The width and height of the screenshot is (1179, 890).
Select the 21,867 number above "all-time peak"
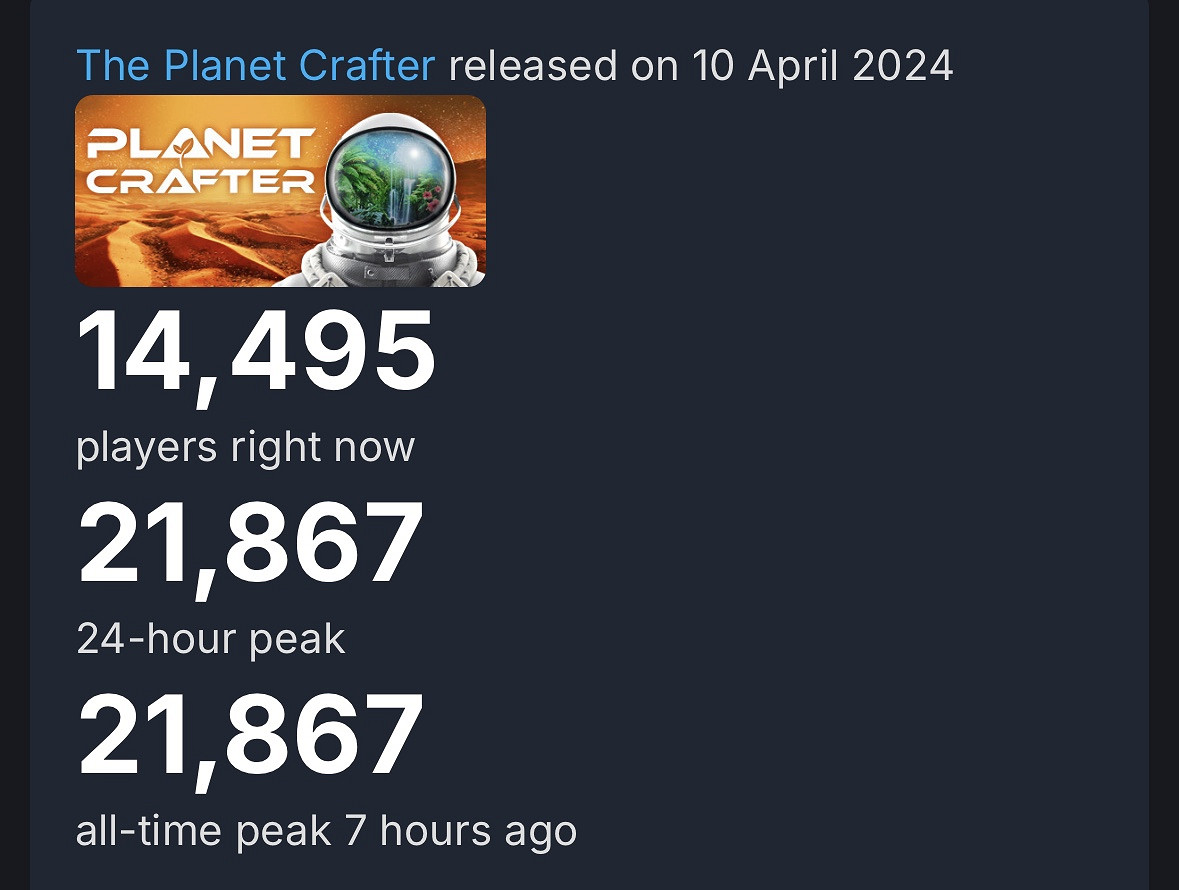(x=251, y=736)
